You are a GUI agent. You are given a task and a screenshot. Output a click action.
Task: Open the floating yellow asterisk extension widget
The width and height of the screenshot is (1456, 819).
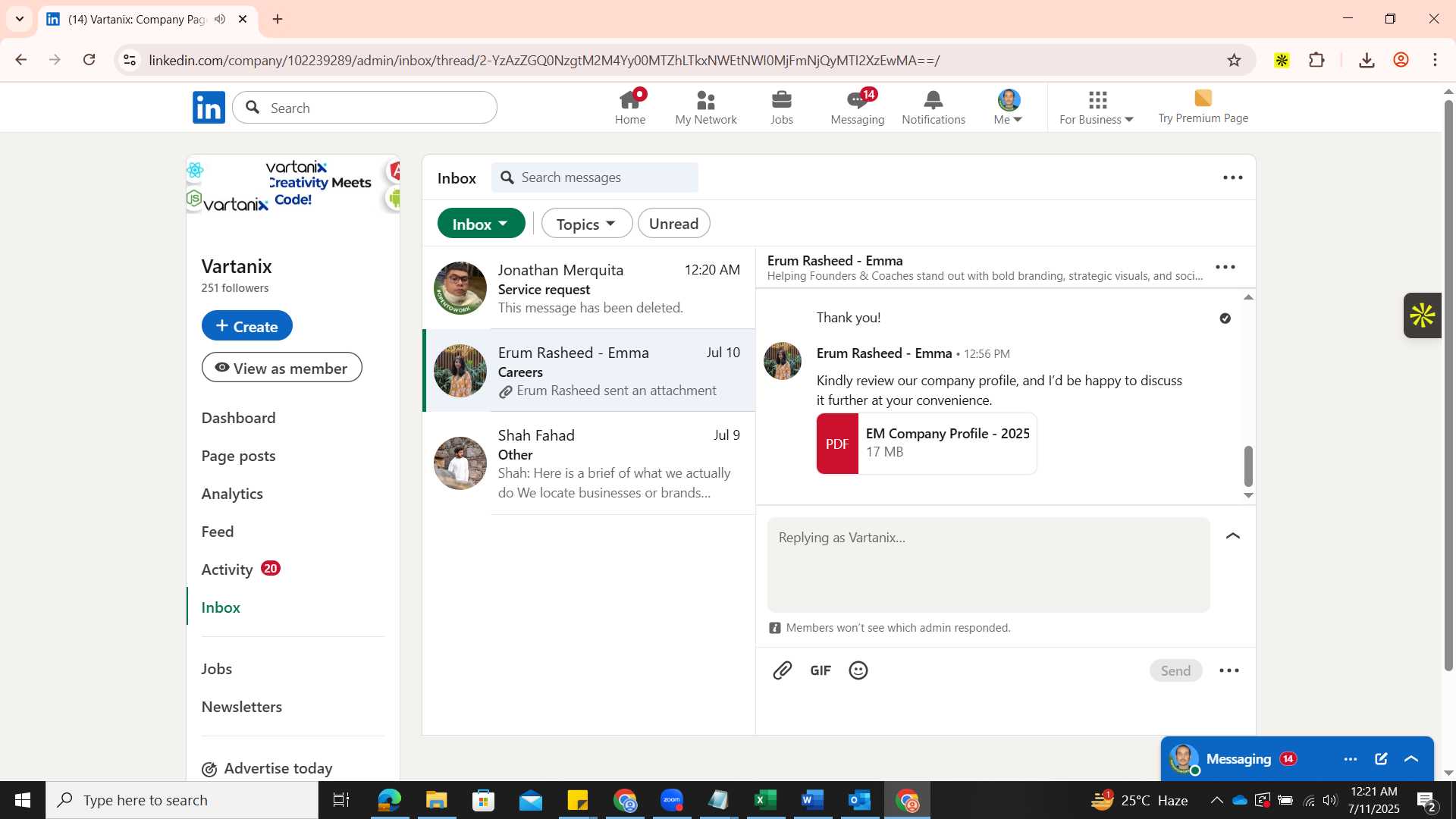(1423, 315)
